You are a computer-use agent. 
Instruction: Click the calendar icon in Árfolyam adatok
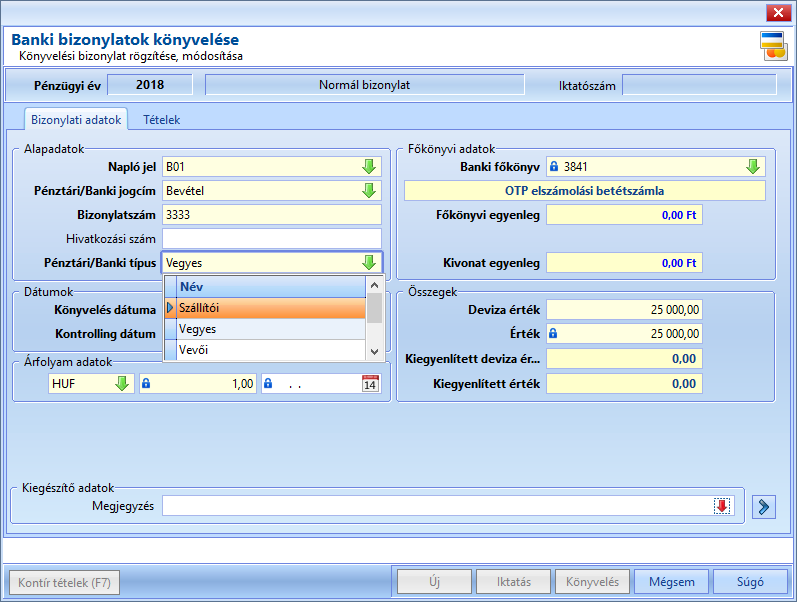click(x=370, y=383)
